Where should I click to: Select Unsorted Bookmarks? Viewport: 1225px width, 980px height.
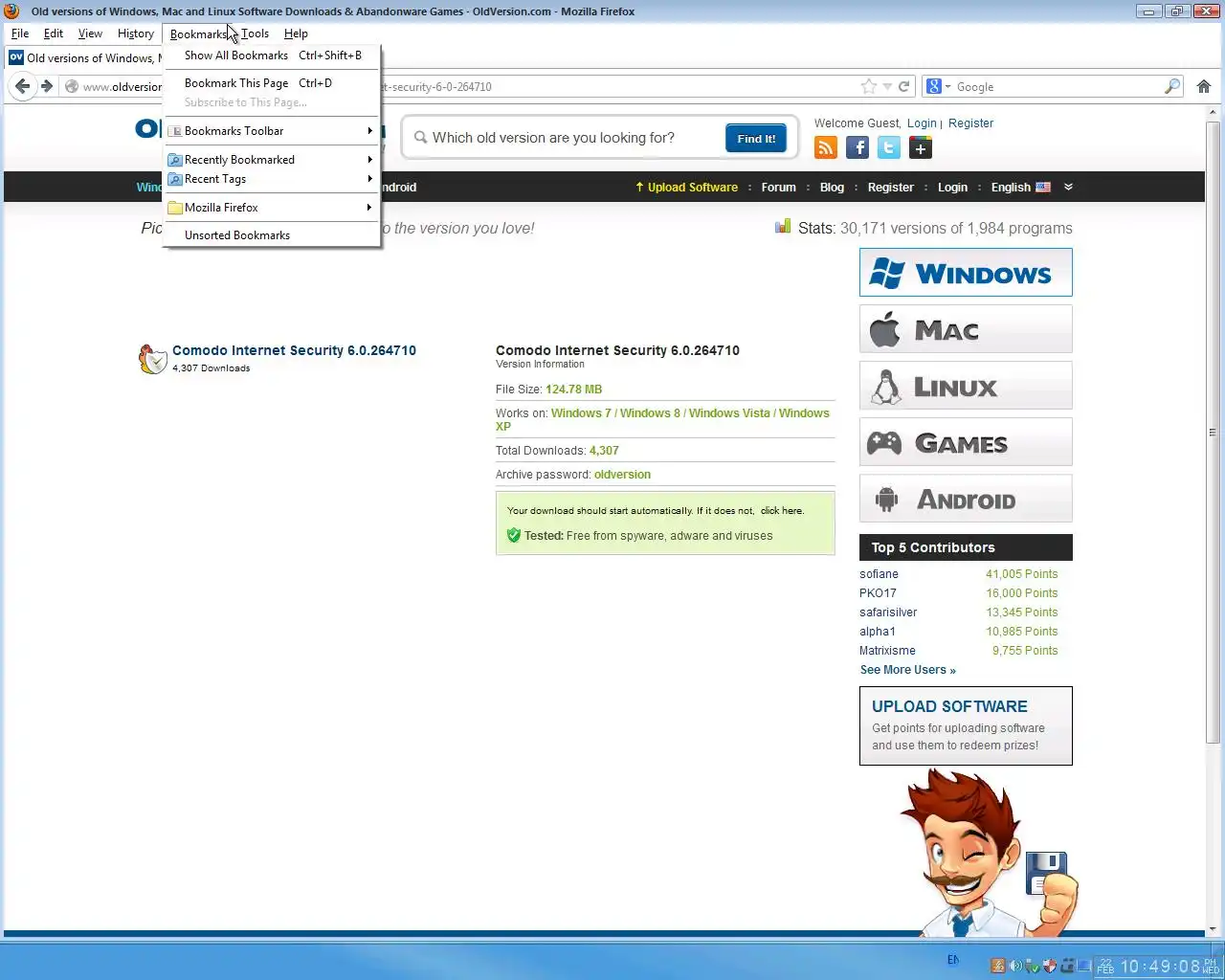coord(272,235)
